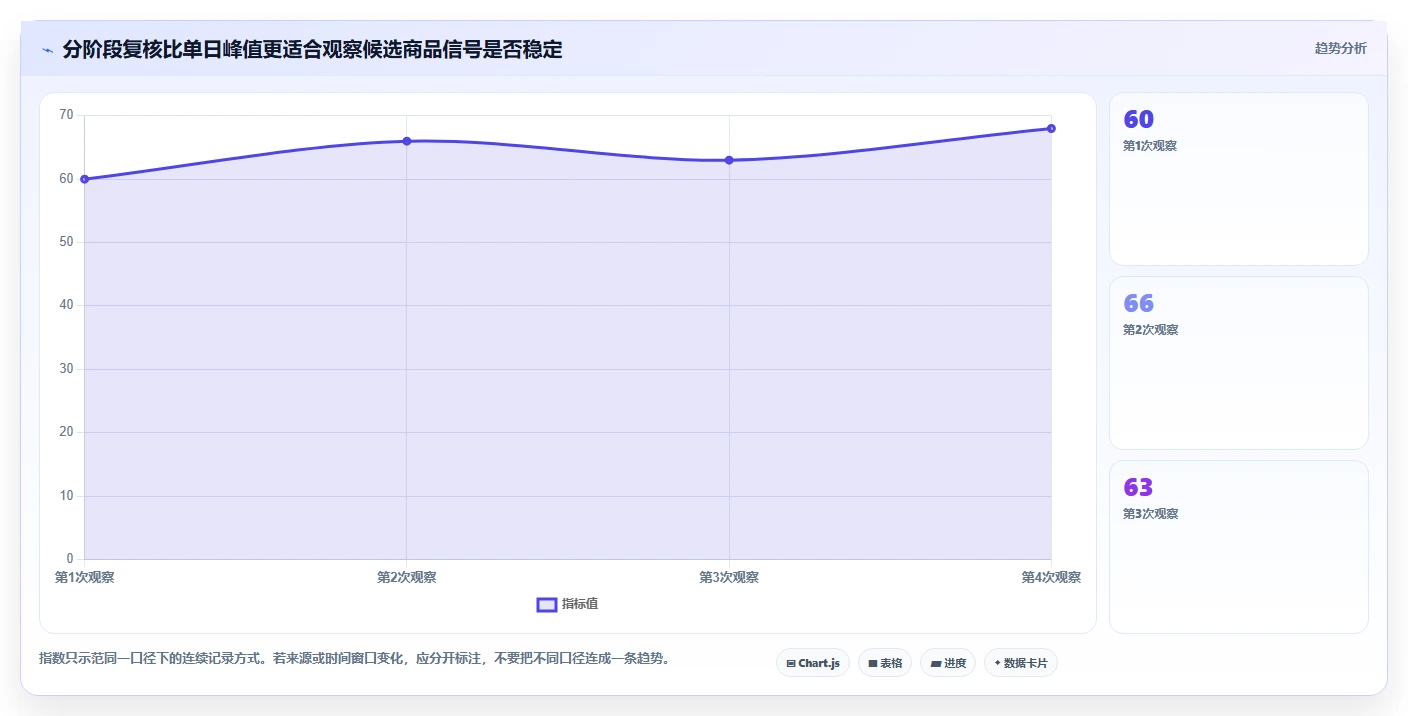Click the chart title 分阶段复核比单日峰值

pos(312,49)
